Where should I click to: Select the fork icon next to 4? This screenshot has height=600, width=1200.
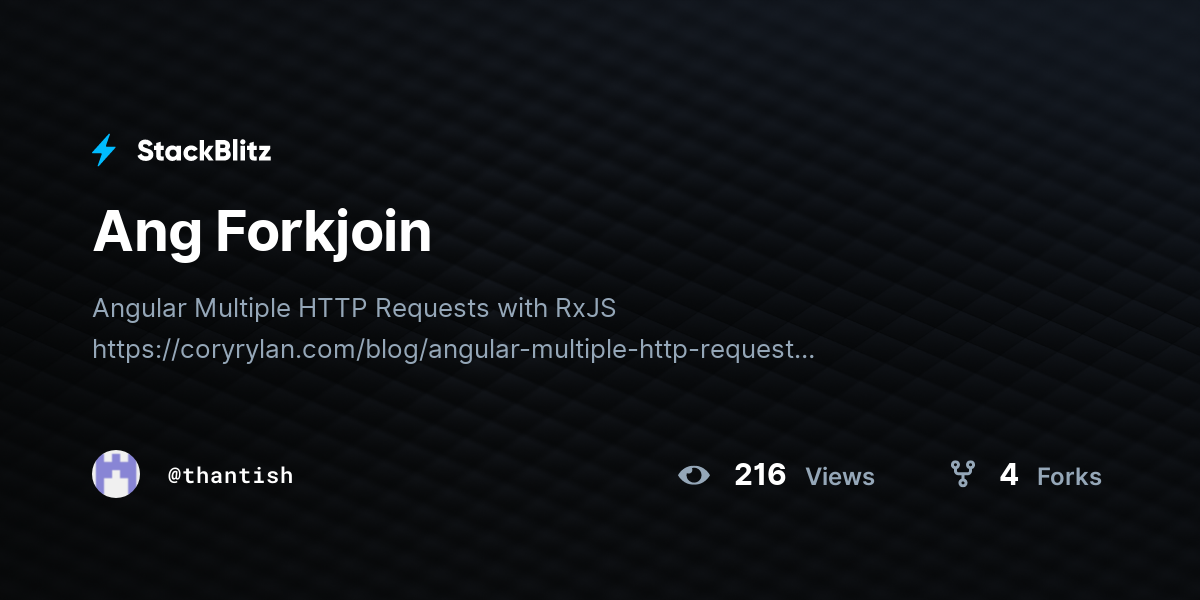[x=962, y=474]
